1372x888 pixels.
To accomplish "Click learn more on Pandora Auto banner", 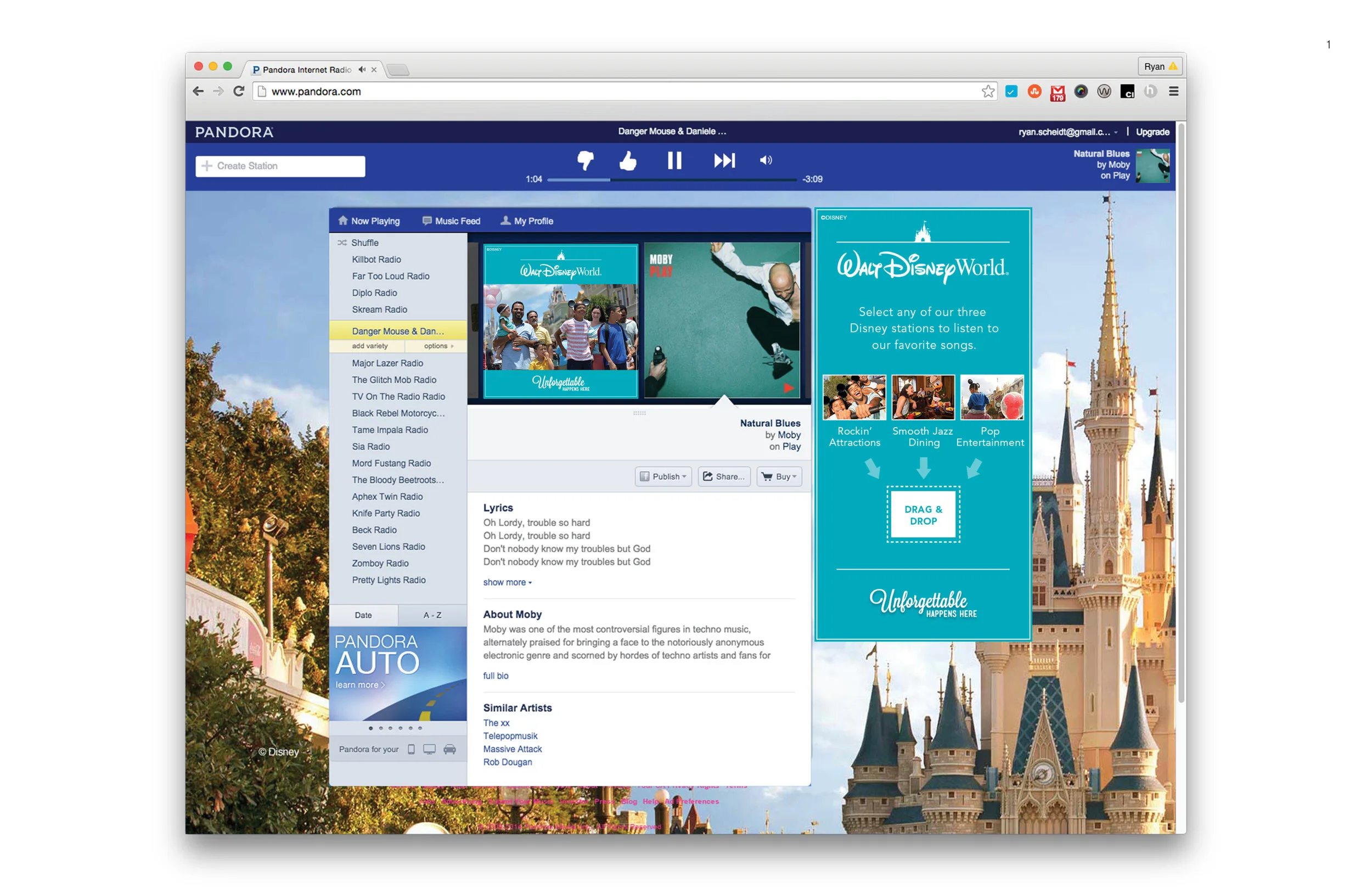I will click(361, 685).
